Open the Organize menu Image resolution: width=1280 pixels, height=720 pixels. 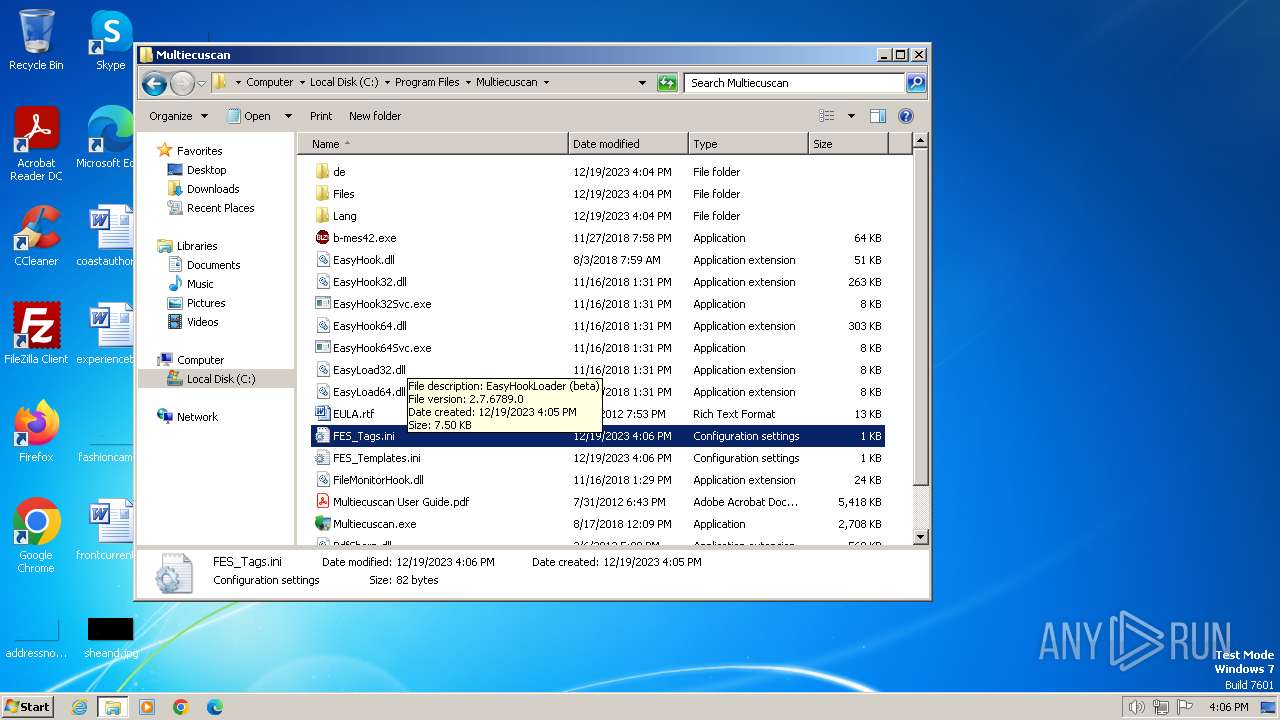[x=178, y=116]
